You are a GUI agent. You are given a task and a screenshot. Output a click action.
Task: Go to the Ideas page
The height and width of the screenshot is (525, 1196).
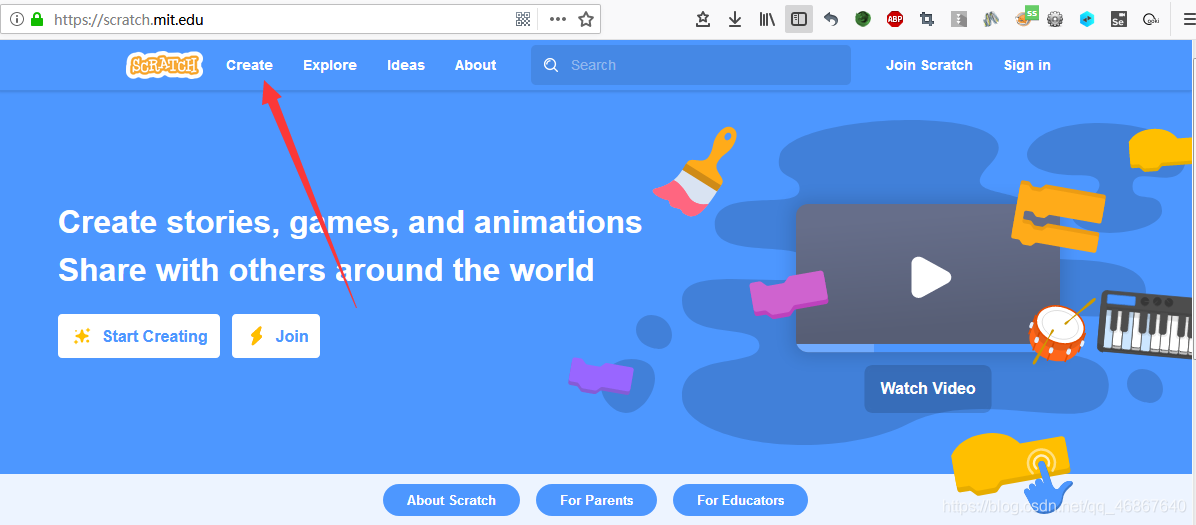click(406, 66)
